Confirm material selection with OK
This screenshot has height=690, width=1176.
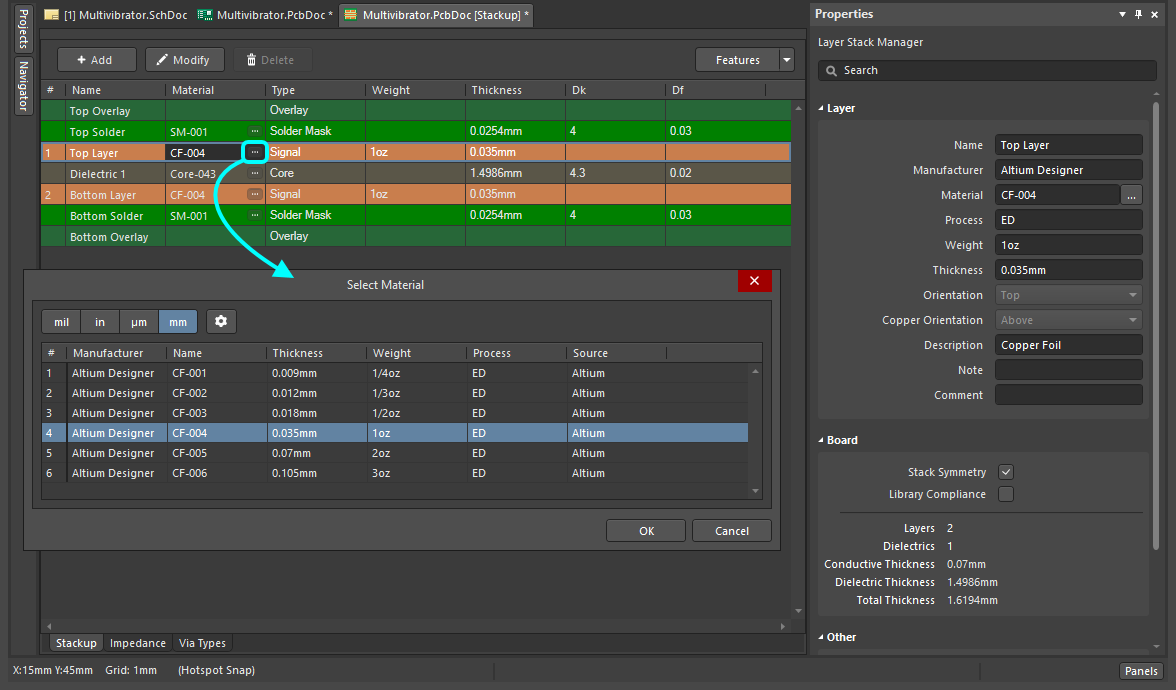646,531
